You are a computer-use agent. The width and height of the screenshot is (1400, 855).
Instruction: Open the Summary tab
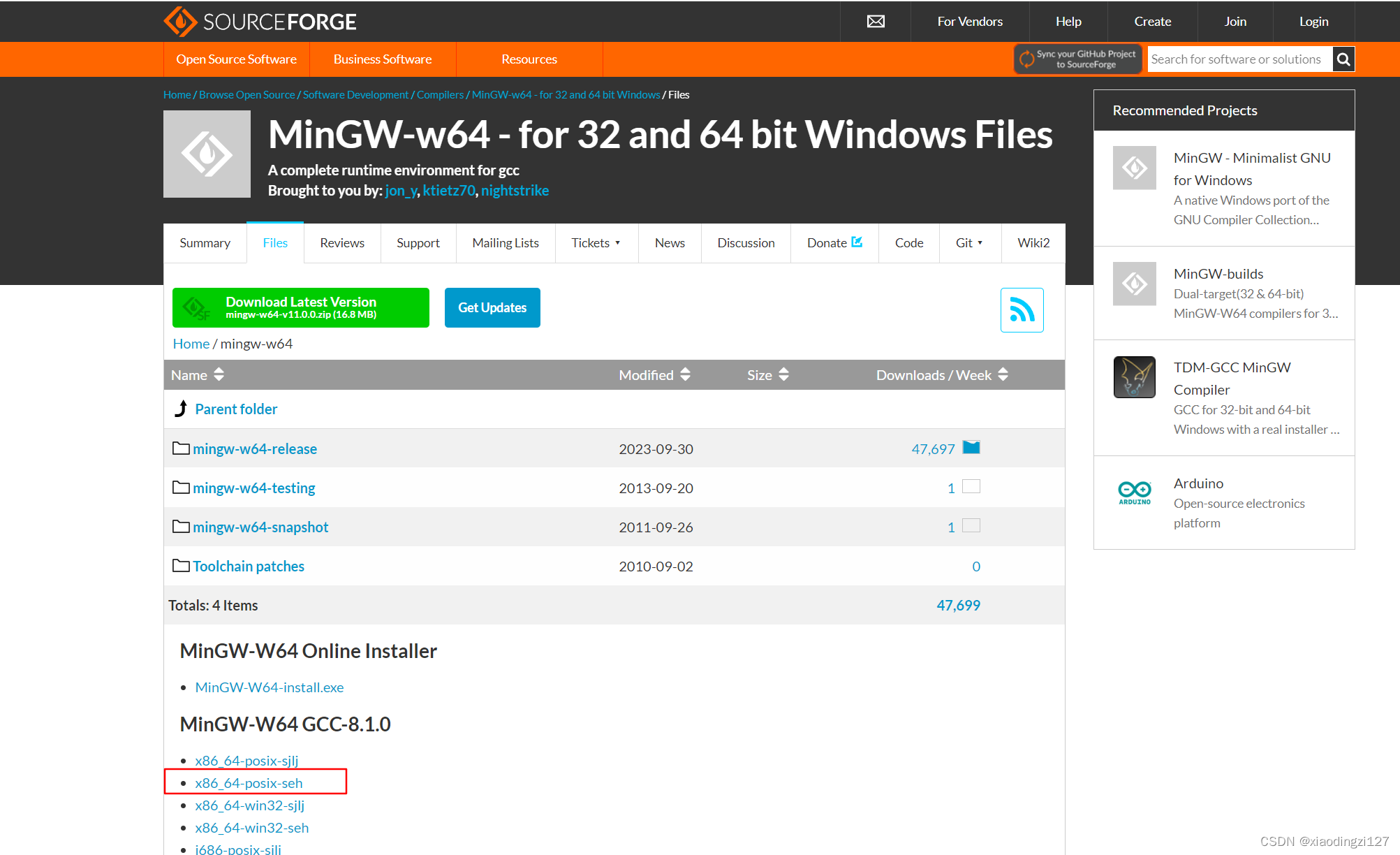click(x=205, y=243)
